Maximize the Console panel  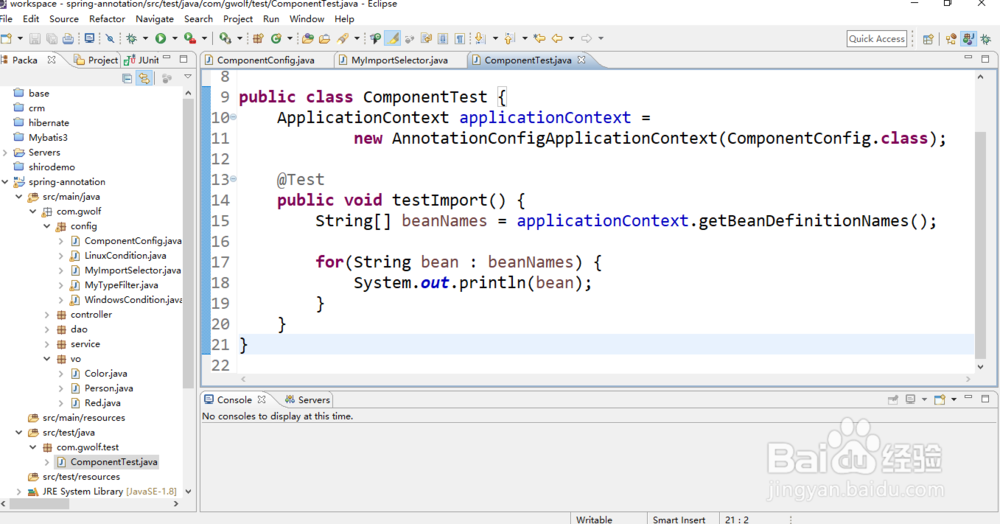pos(985,399)
